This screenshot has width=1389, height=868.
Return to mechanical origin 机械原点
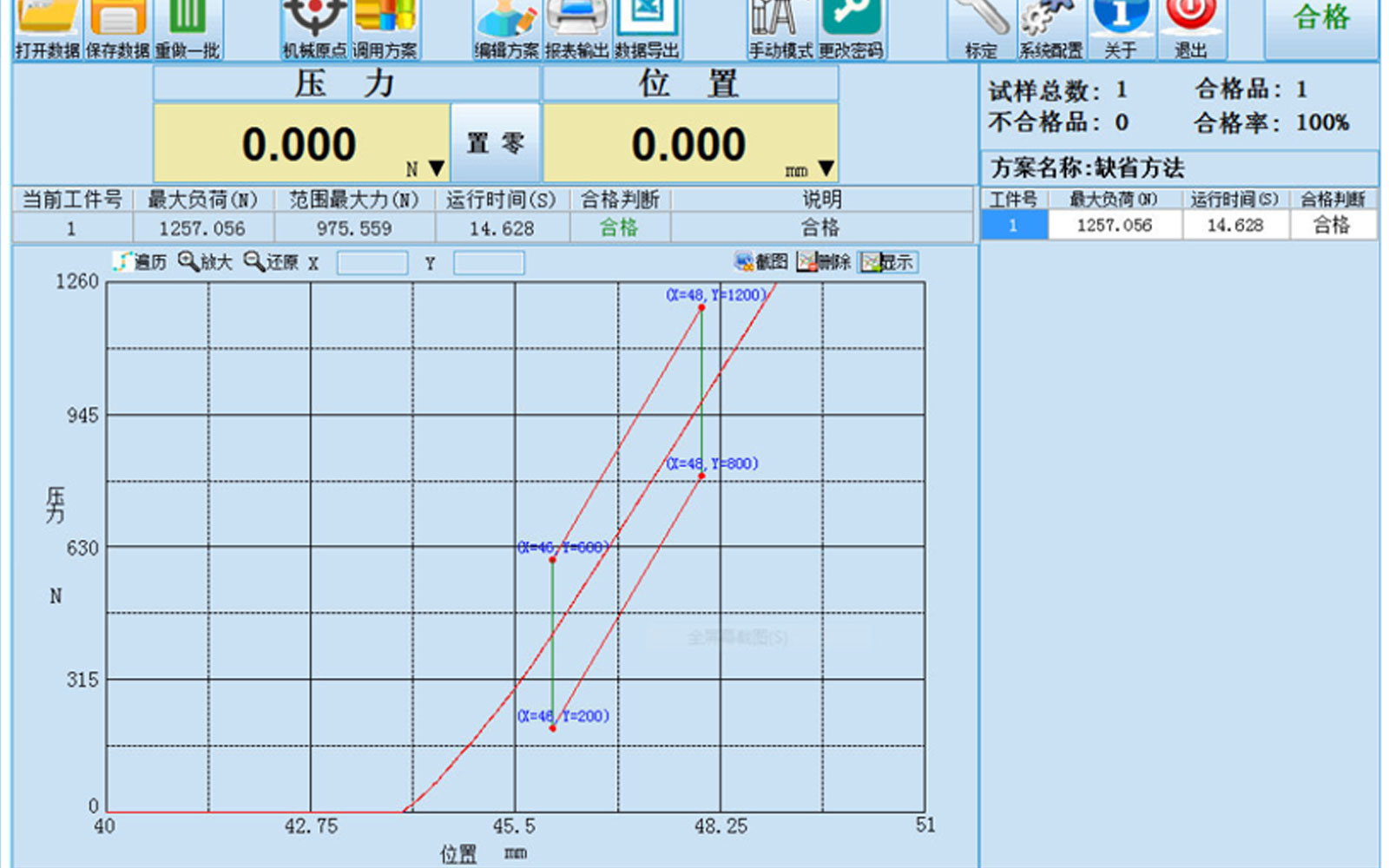(315, 30)
